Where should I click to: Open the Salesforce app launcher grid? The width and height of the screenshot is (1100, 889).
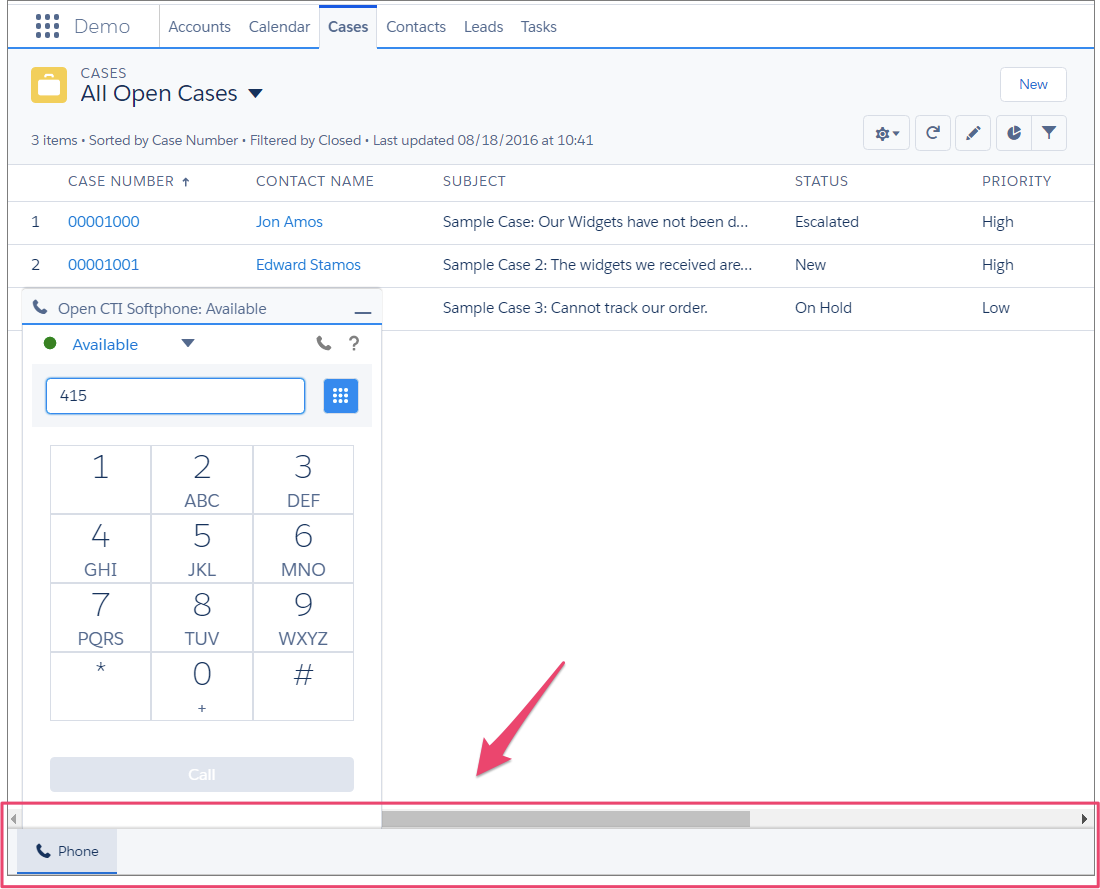point(47,25)
